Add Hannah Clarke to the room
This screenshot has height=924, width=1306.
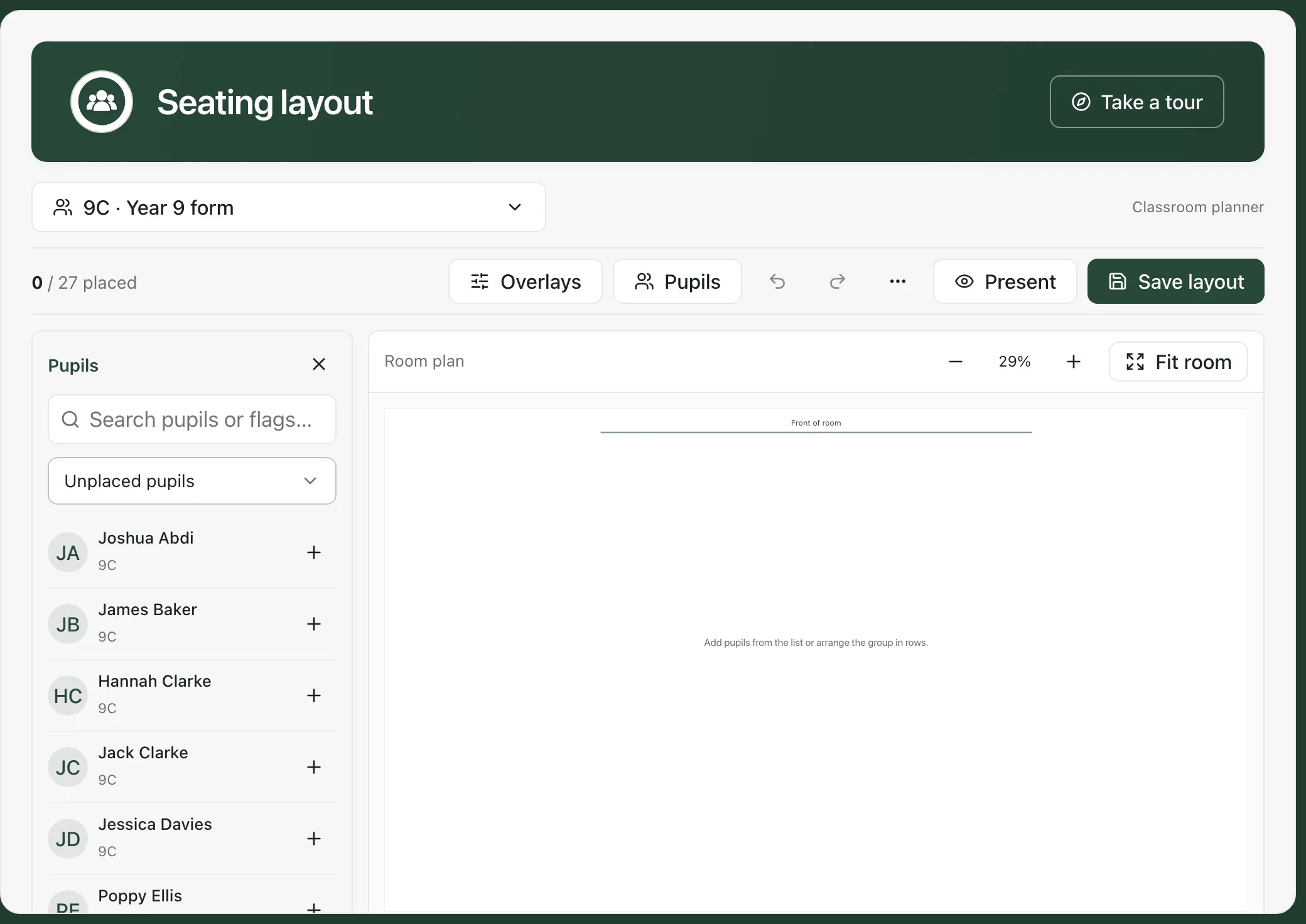pyautogui.click(x=314, y=696)
